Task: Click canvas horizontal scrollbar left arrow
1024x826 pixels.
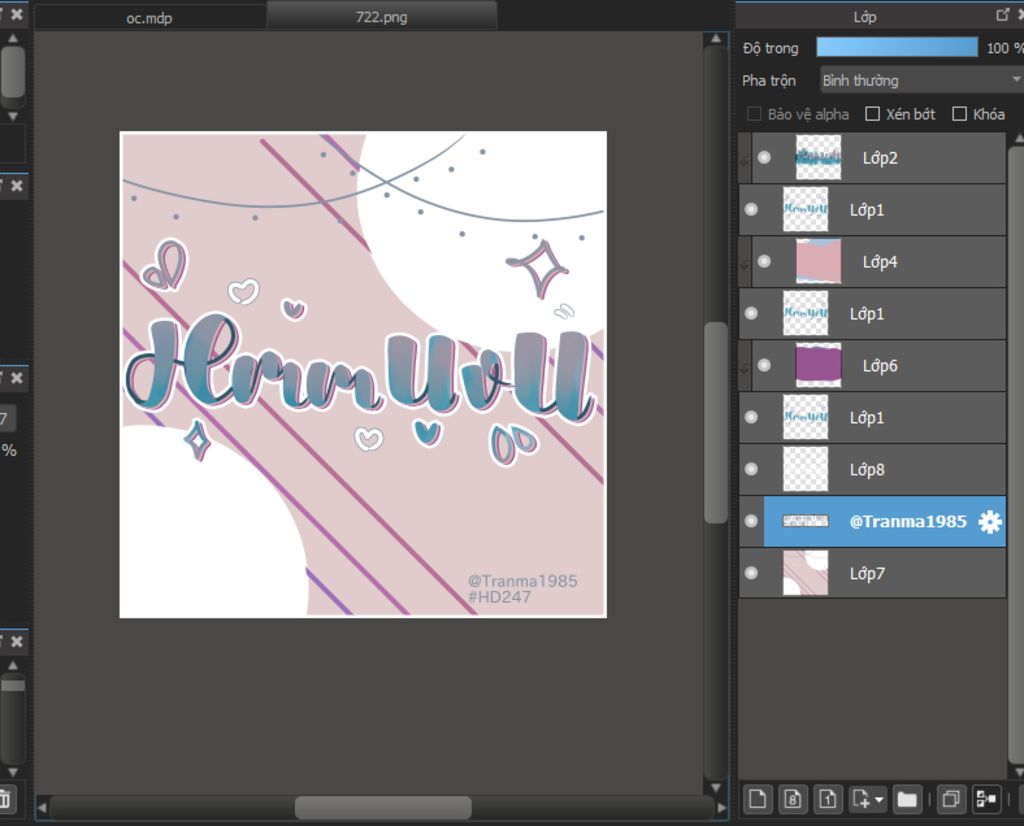Action: [x=42, y=808]
